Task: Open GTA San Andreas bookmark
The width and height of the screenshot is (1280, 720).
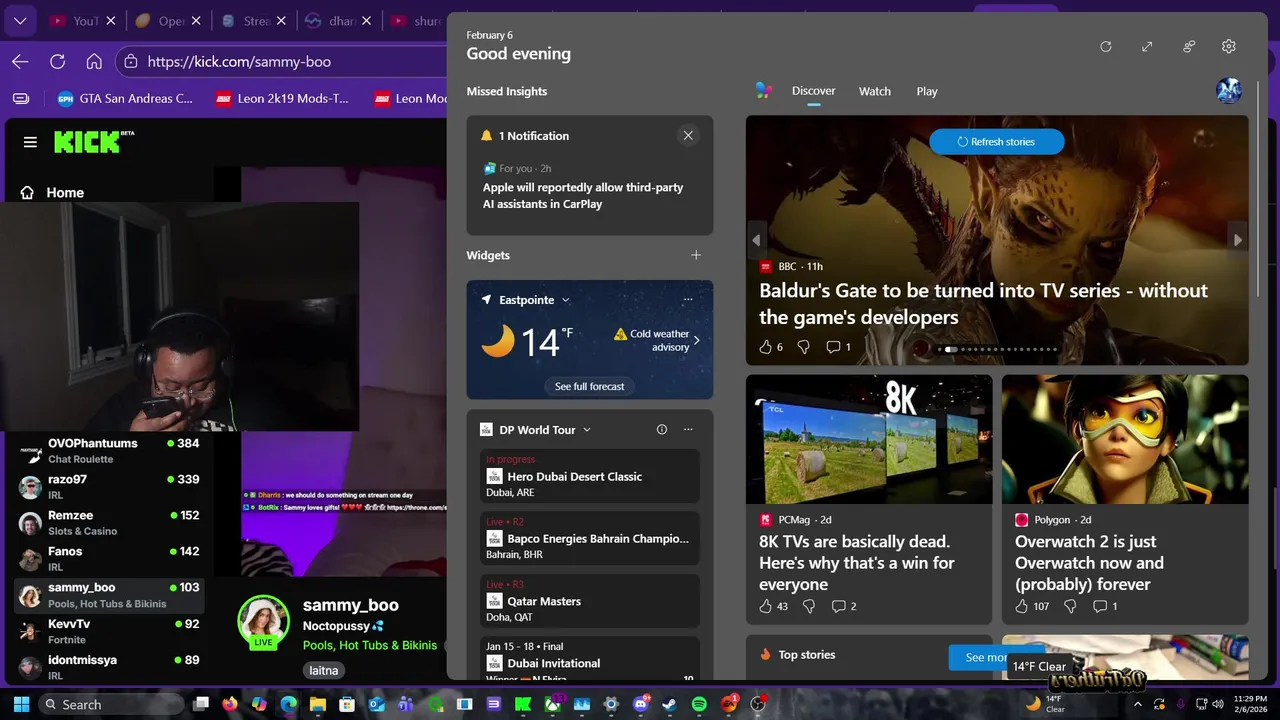Action: tap(125, 98)
